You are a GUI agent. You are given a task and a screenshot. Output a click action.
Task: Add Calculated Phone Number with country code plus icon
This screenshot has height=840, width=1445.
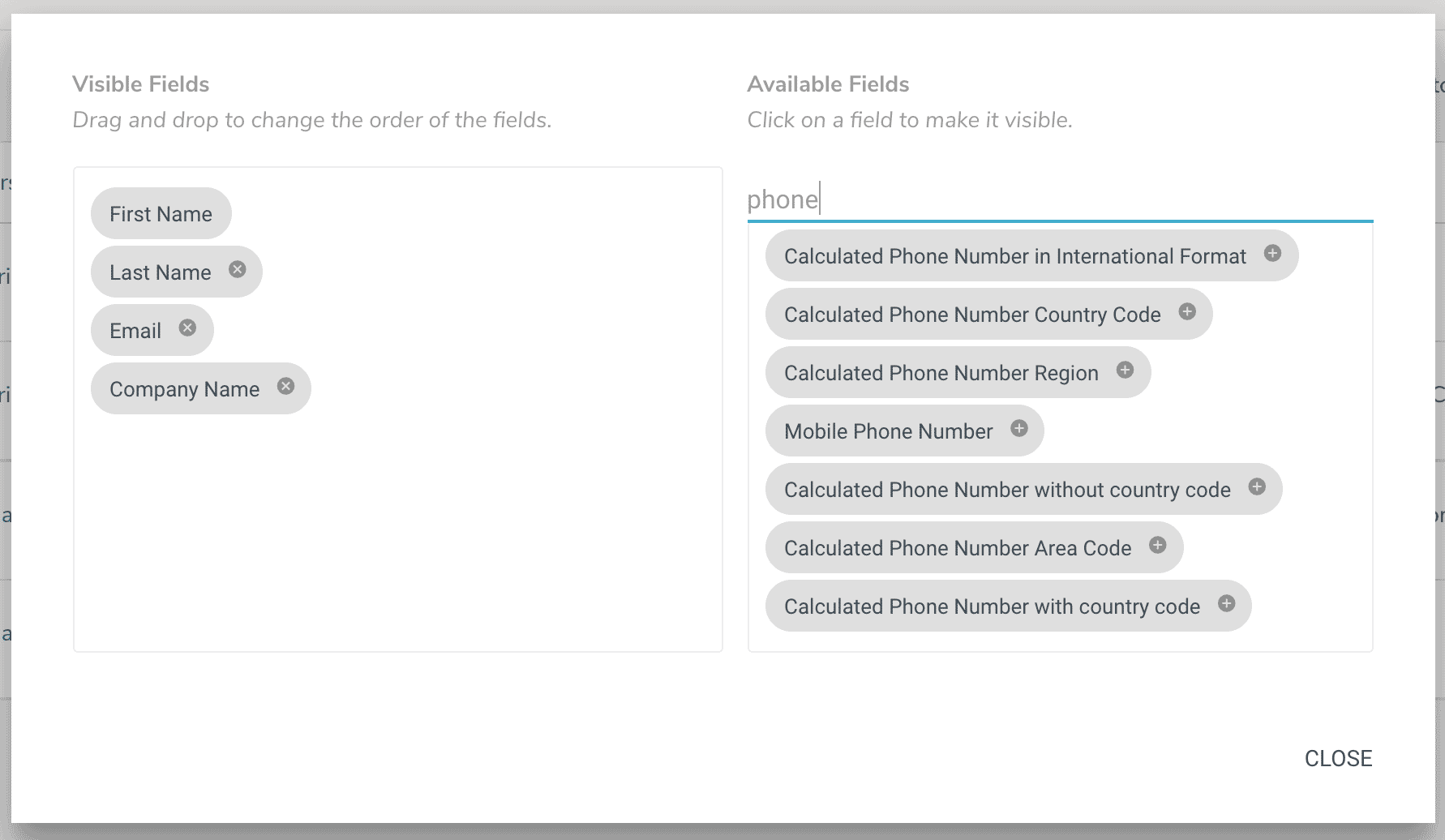coord(1226,603)
